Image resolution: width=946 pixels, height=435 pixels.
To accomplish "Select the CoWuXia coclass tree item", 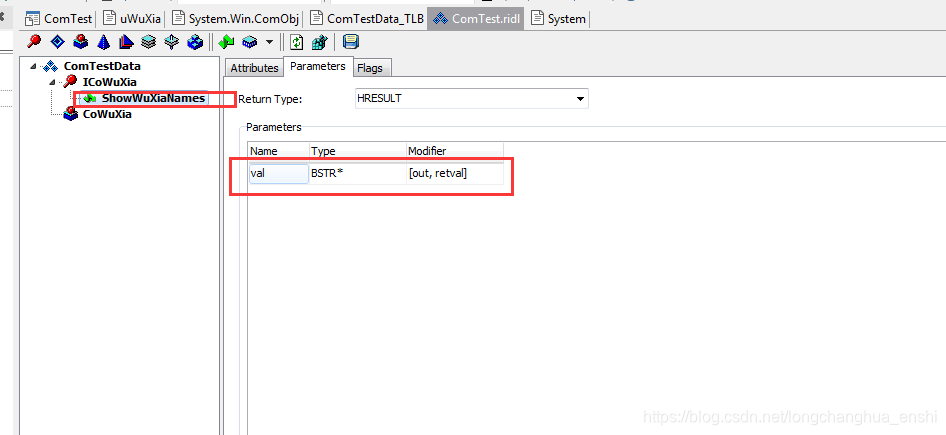I will tap(107, 114).
